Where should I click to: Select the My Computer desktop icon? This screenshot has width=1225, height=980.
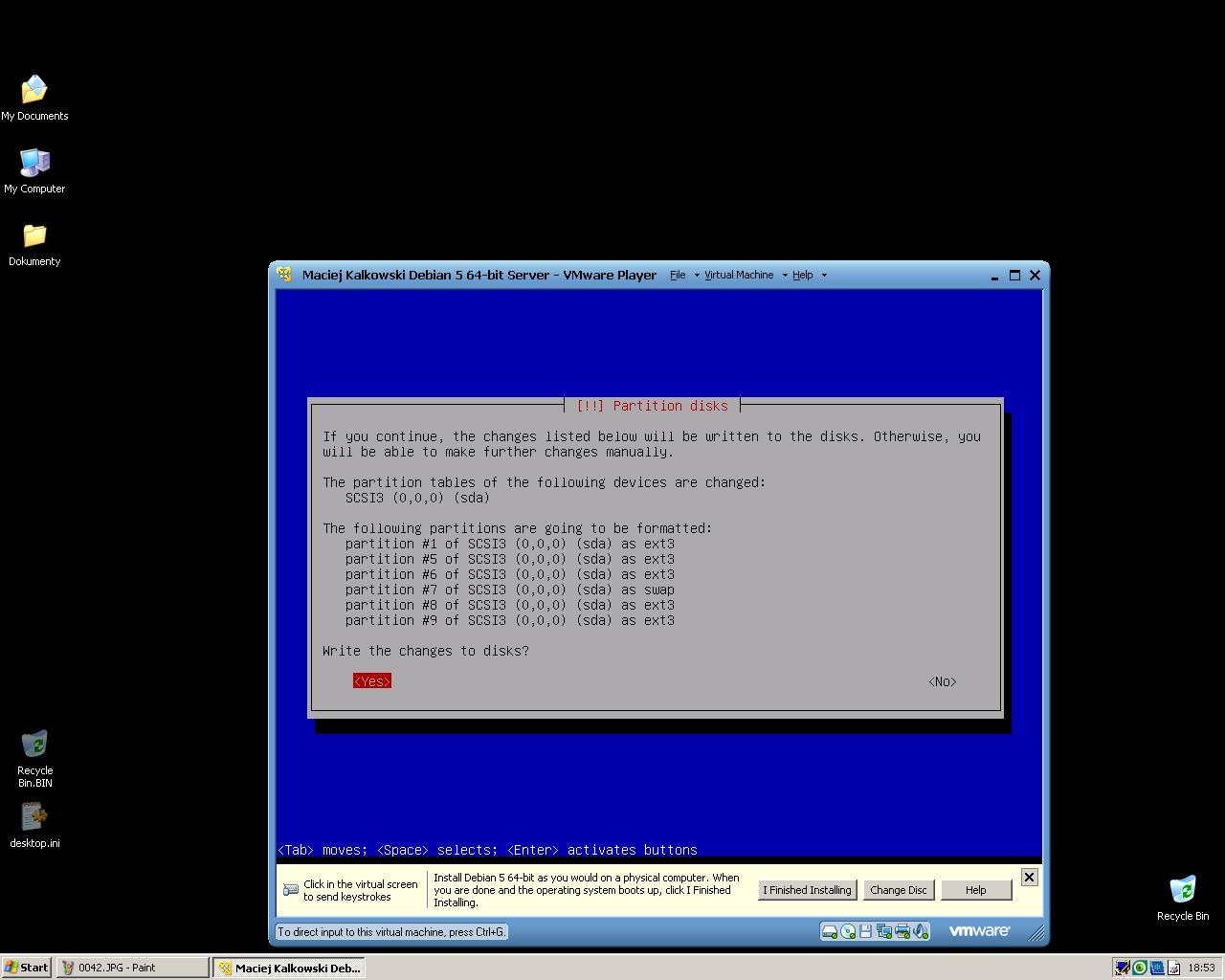point(34,171)
